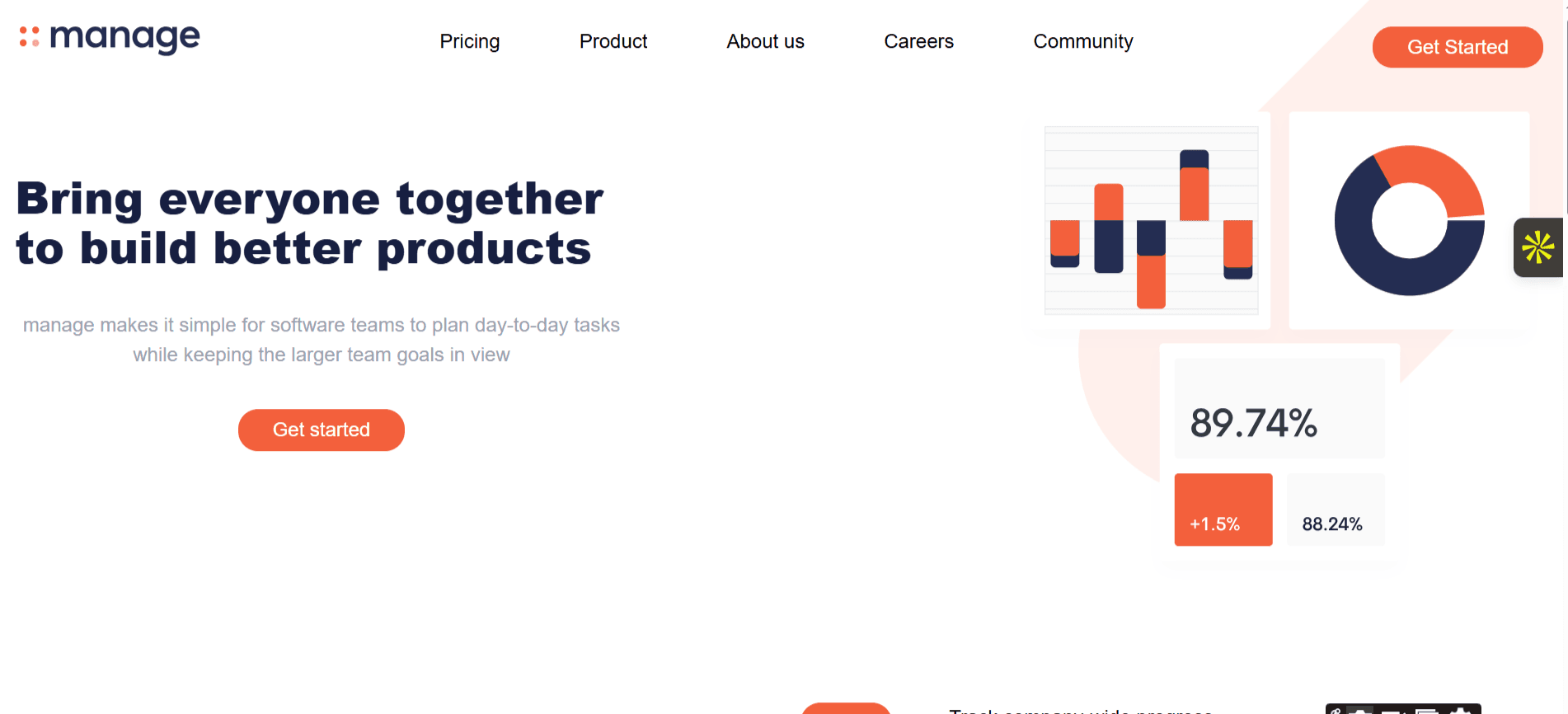This screenshot has width=1568, height=714.
Task: Click the tallest bar in the bar chart
Action: coord(1194,186)
